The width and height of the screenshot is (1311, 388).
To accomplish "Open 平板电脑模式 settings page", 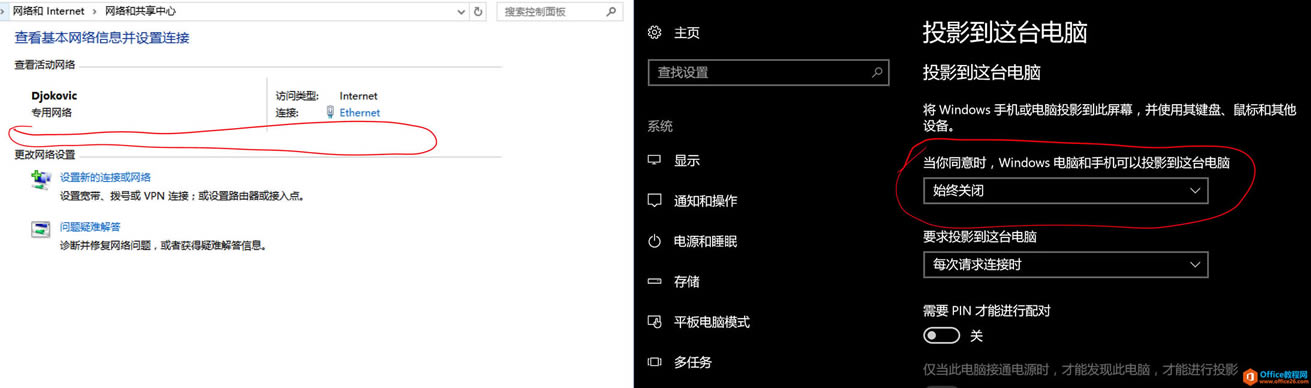I will coord(712,322).
